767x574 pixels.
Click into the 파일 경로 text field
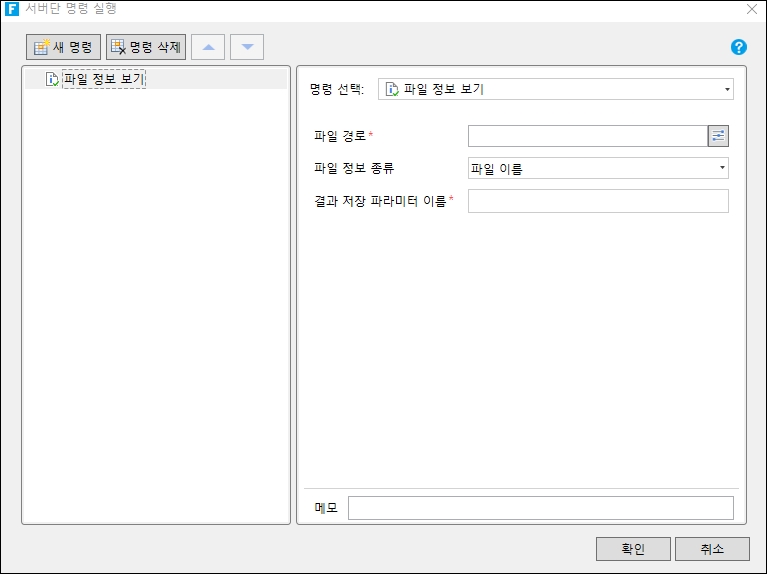point(587,136)
